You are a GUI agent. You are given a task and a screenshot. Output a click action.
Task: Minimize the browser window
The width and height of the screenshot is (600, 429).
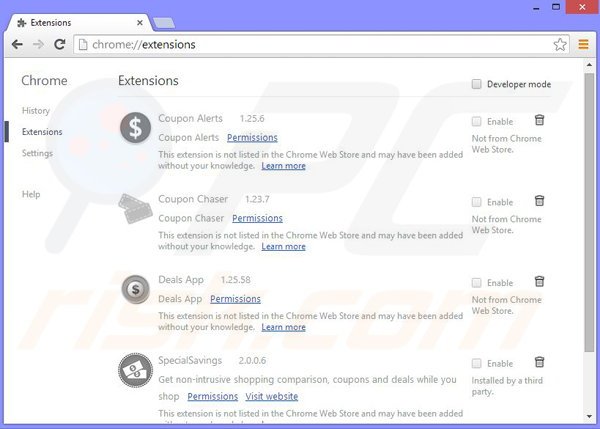[536, 8]
